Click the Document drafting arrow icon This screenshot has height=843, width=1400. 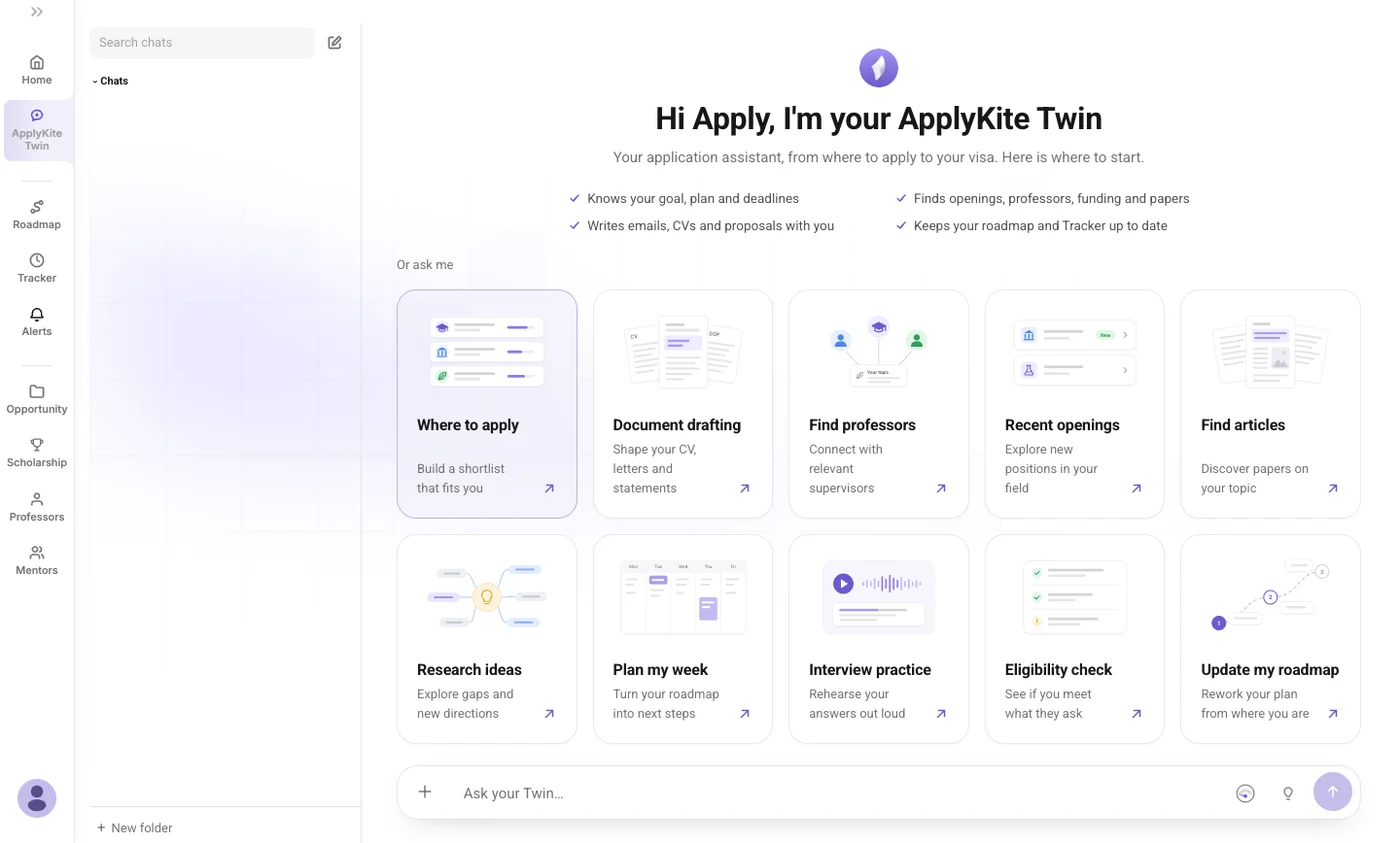point(745,489)
